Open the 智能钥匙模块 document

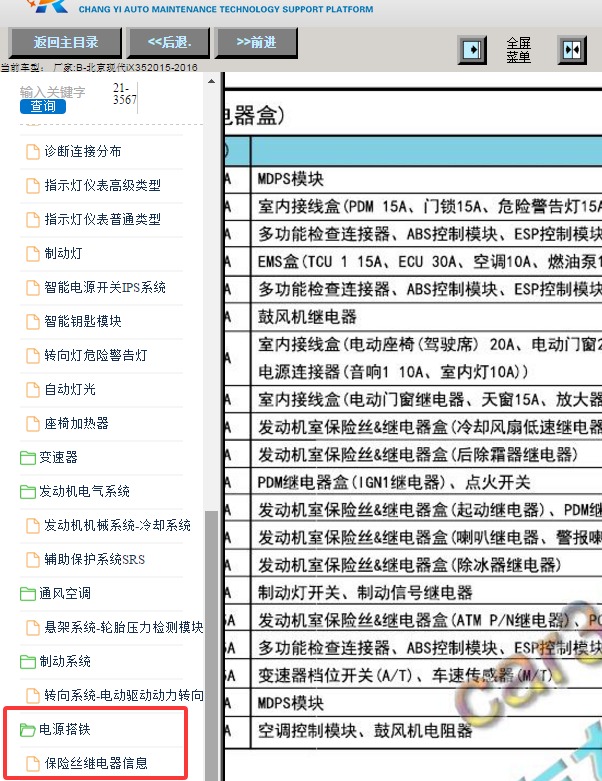[x=83, y=321]
